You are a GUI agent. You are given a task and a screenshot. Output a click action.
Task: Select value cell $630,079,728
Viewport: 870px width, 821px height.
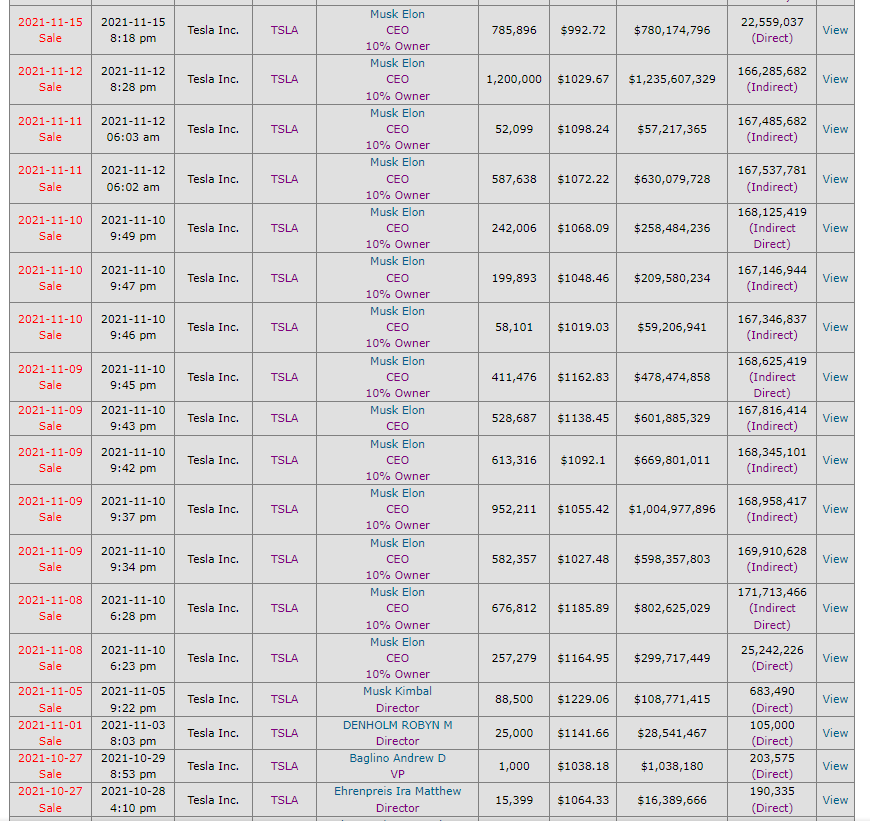pyautogui.click(x=672, y=179)
